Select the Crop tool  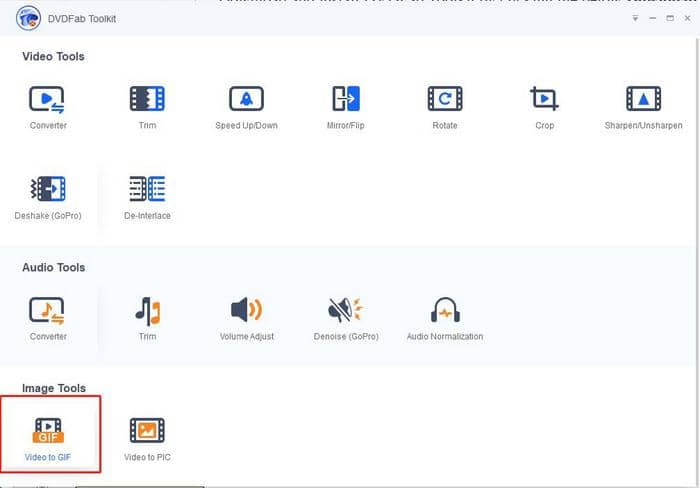544,100
